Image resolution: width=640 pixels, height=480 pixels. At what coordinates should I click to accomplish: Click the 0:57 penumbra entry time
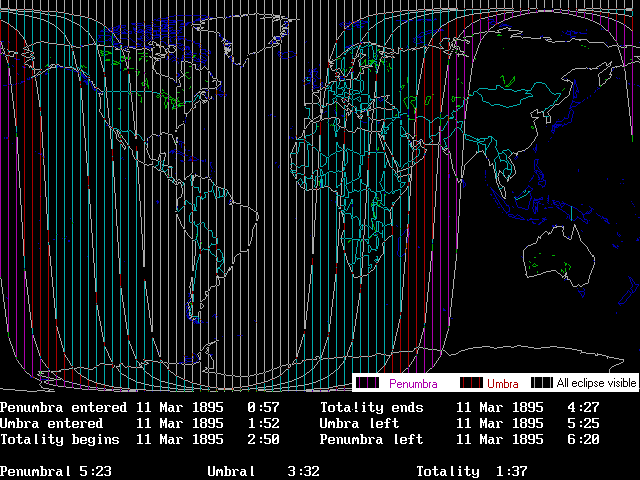(x=263, y=408)
